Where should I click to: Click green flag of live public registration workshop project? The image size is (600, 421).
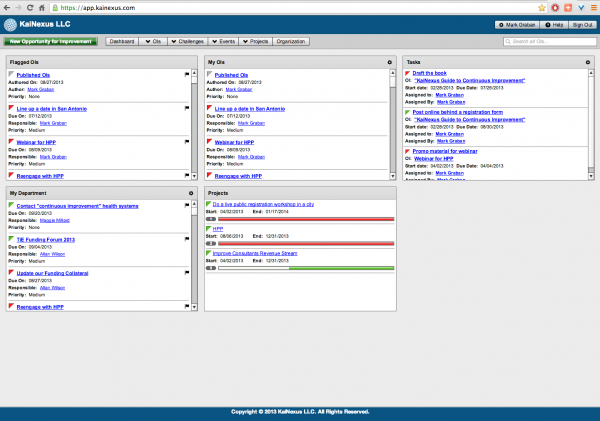click(209, 204)
